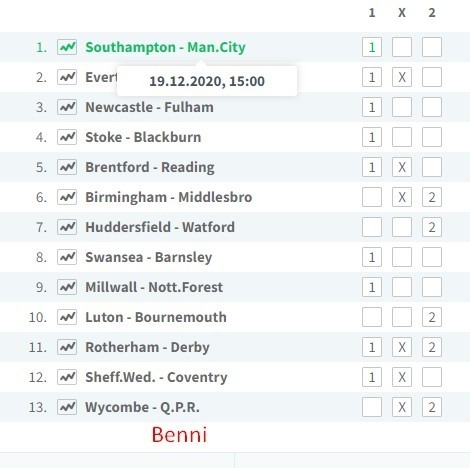Uncheck the 2 box for Huddersfield - Watford
This screenshot has width=470, height=468.
[x=432, y=227]
